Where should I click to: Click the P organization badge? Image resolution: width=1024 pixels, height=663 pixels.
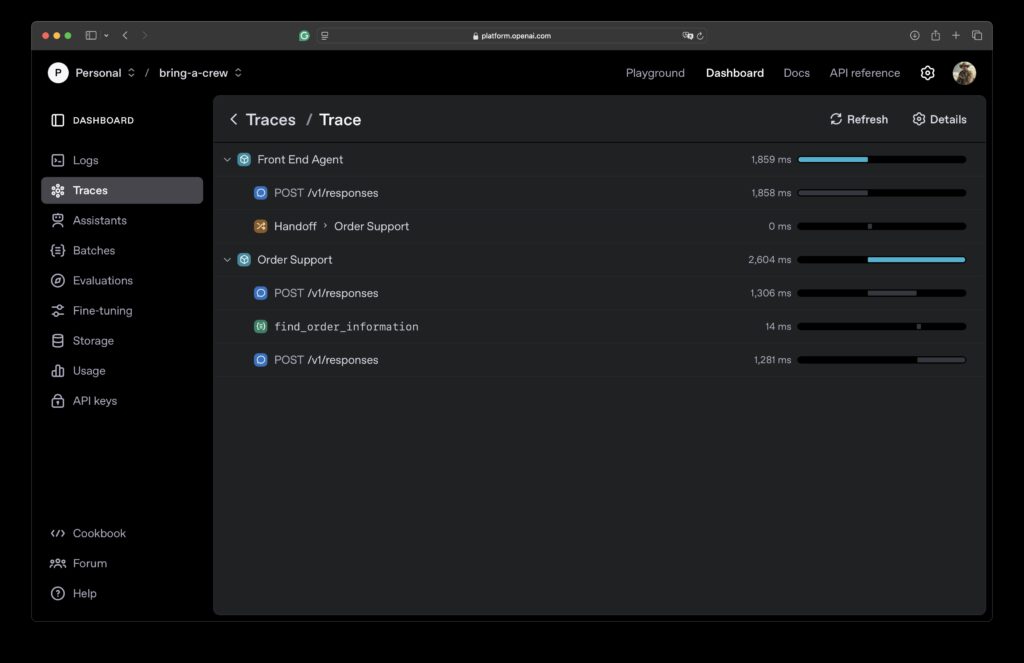(58, 73)
